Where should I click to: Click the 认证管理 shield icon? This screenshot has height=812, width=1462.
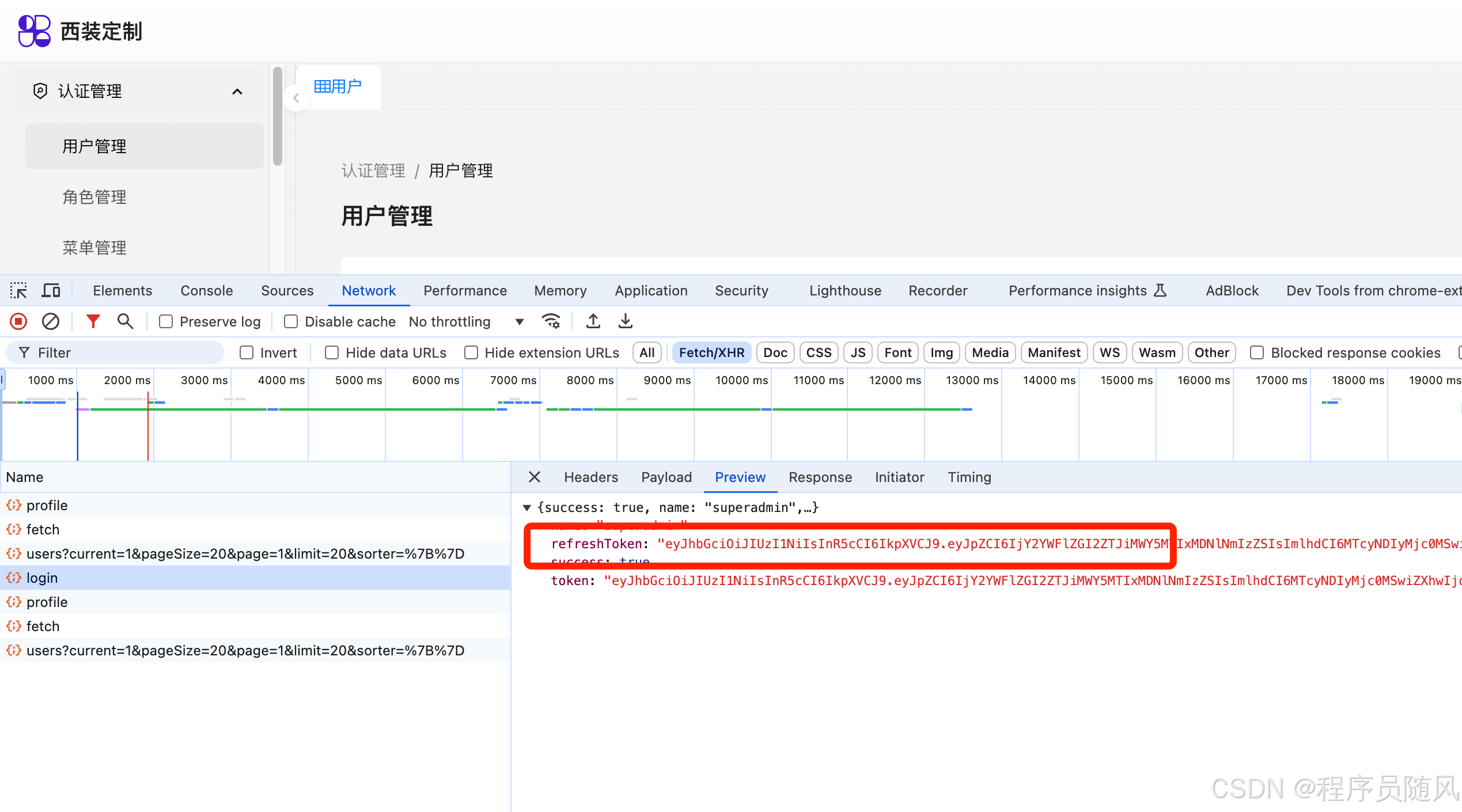pyautogui.click(x=40, y=91)
